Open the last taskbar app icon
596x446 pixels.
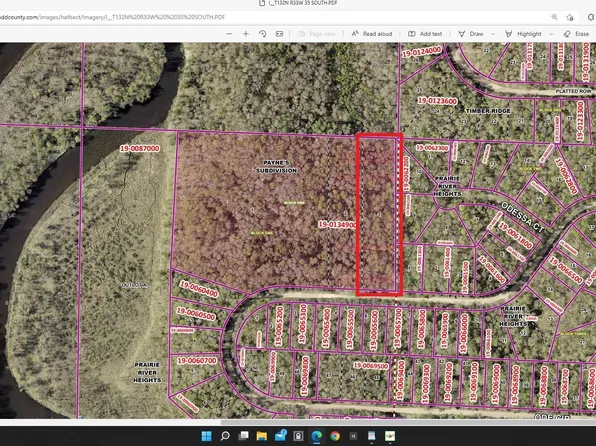click(x=390, y=436)
